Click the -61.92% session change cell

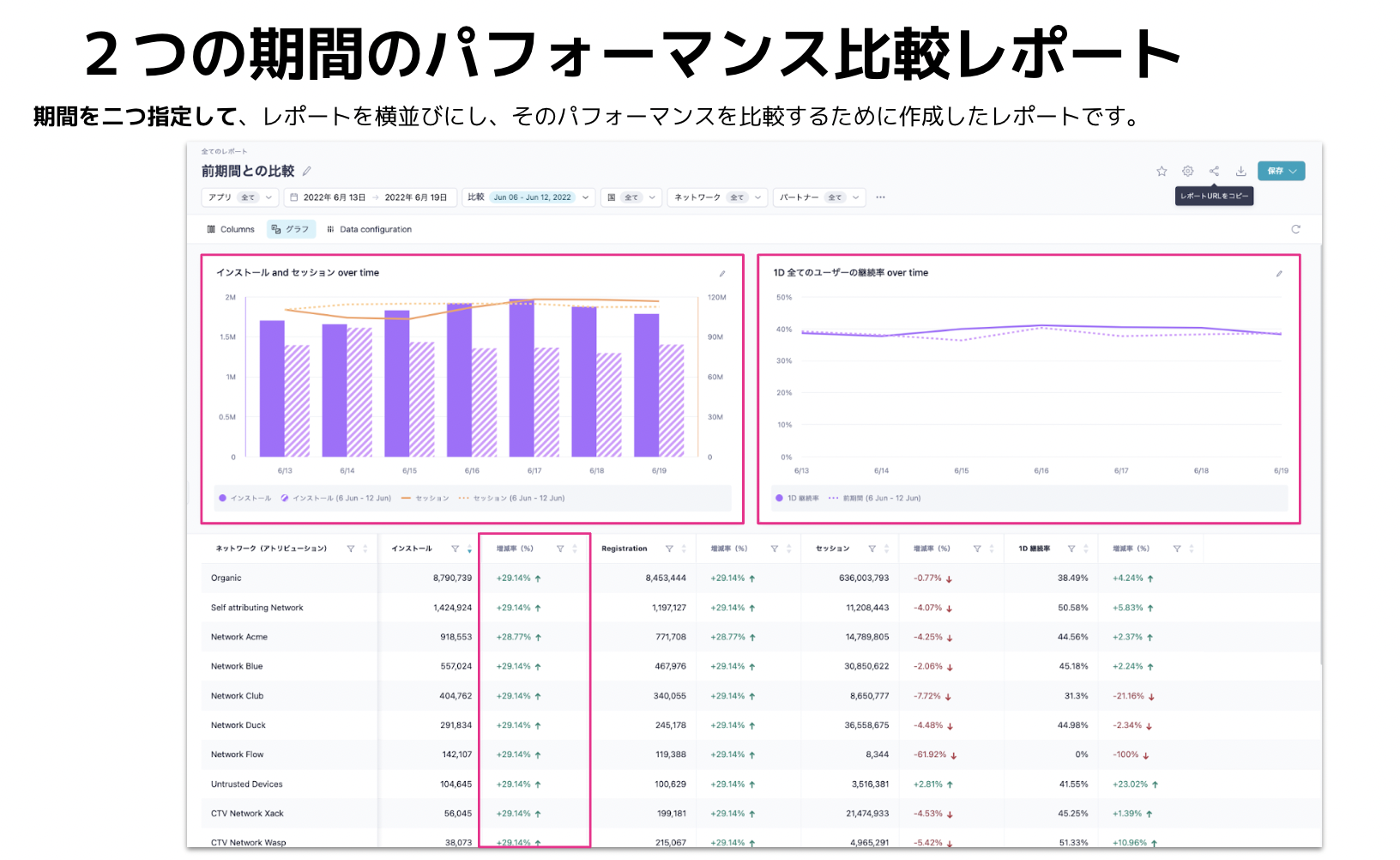tap(935, 755)
